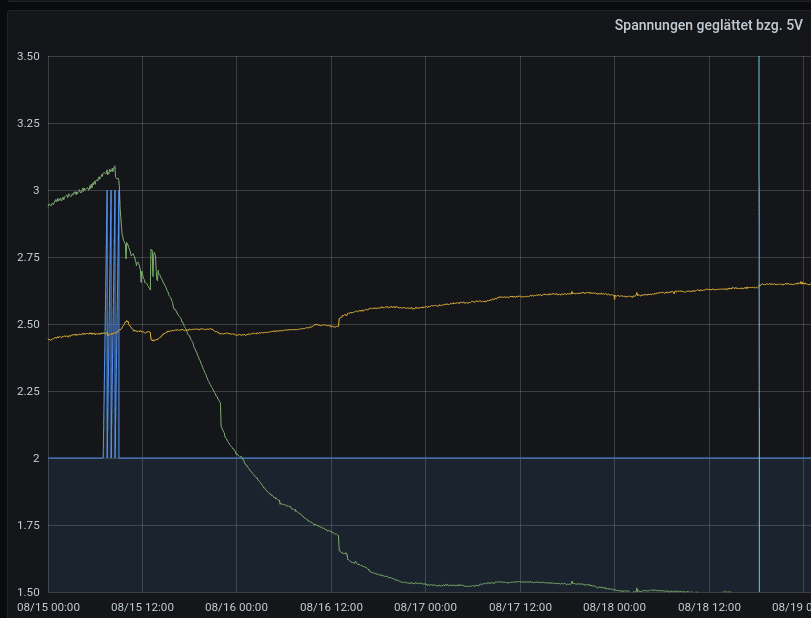The image size is (811, 618).
Task: Click the 08/18 12:00 time label
Action: click(710, 607)
